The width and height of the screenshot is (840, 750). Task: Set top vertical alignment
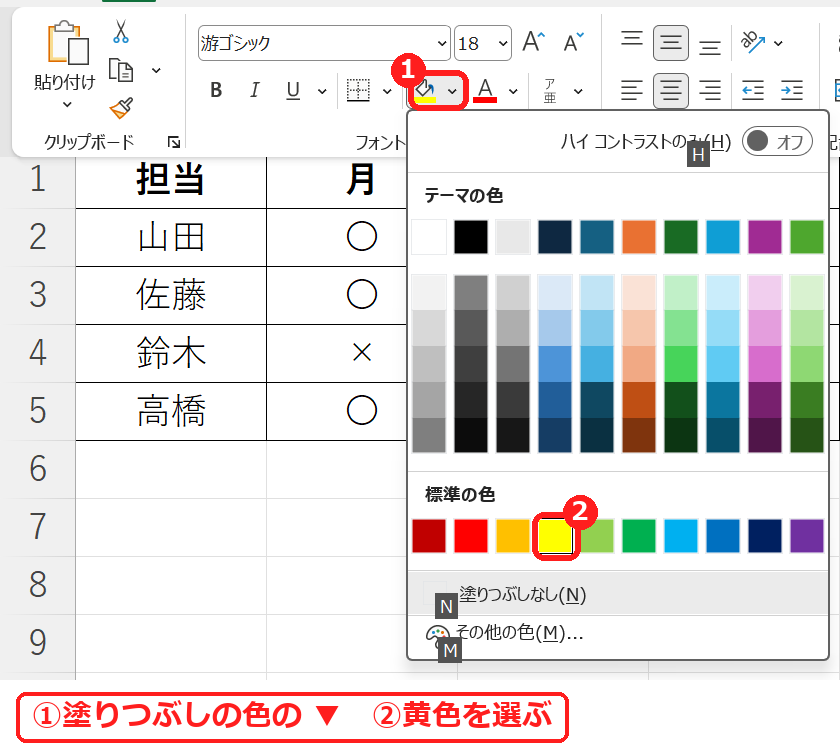point(632,39)
